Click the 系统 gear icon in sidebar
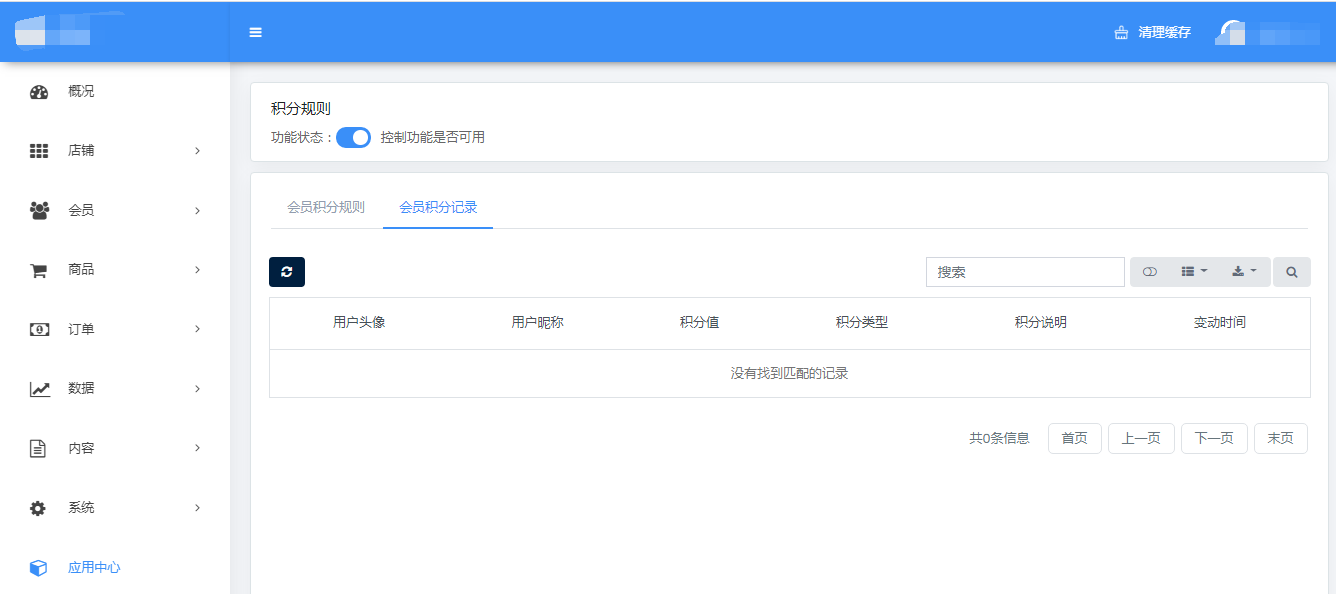The height and width of the screenshot is (594, 1336). [39, 508]
